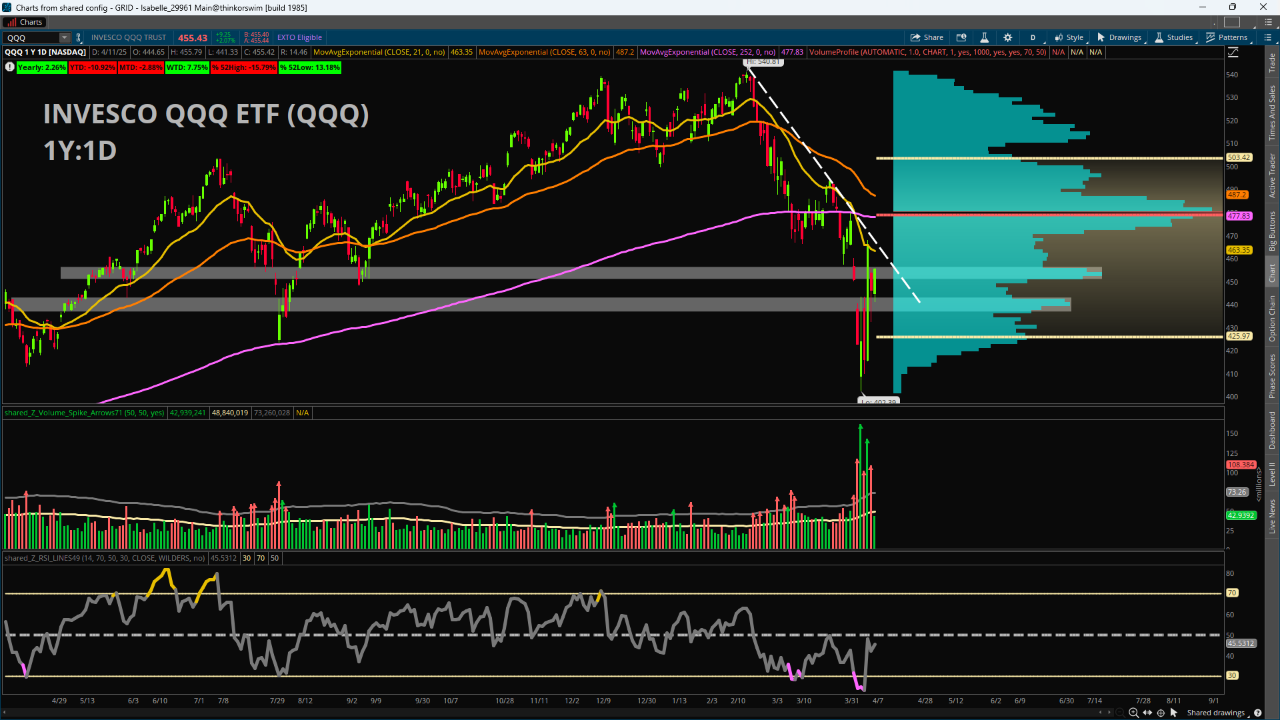Click the Patterns button
This screenshot has width=1280, height=720.
tap(1226, 37)
